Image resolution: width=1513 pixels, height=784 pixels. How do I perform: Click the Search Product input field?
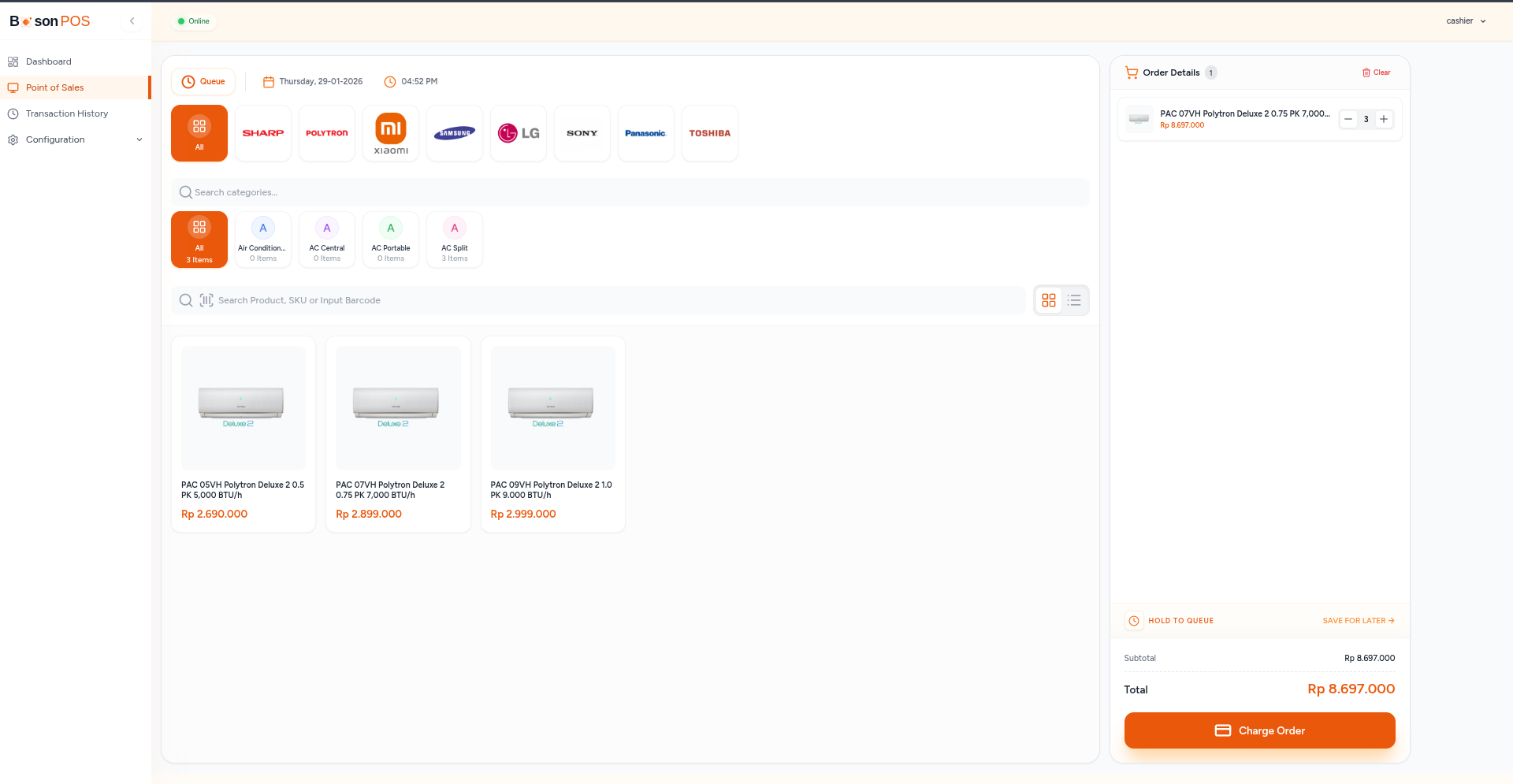tap(552, 300)
